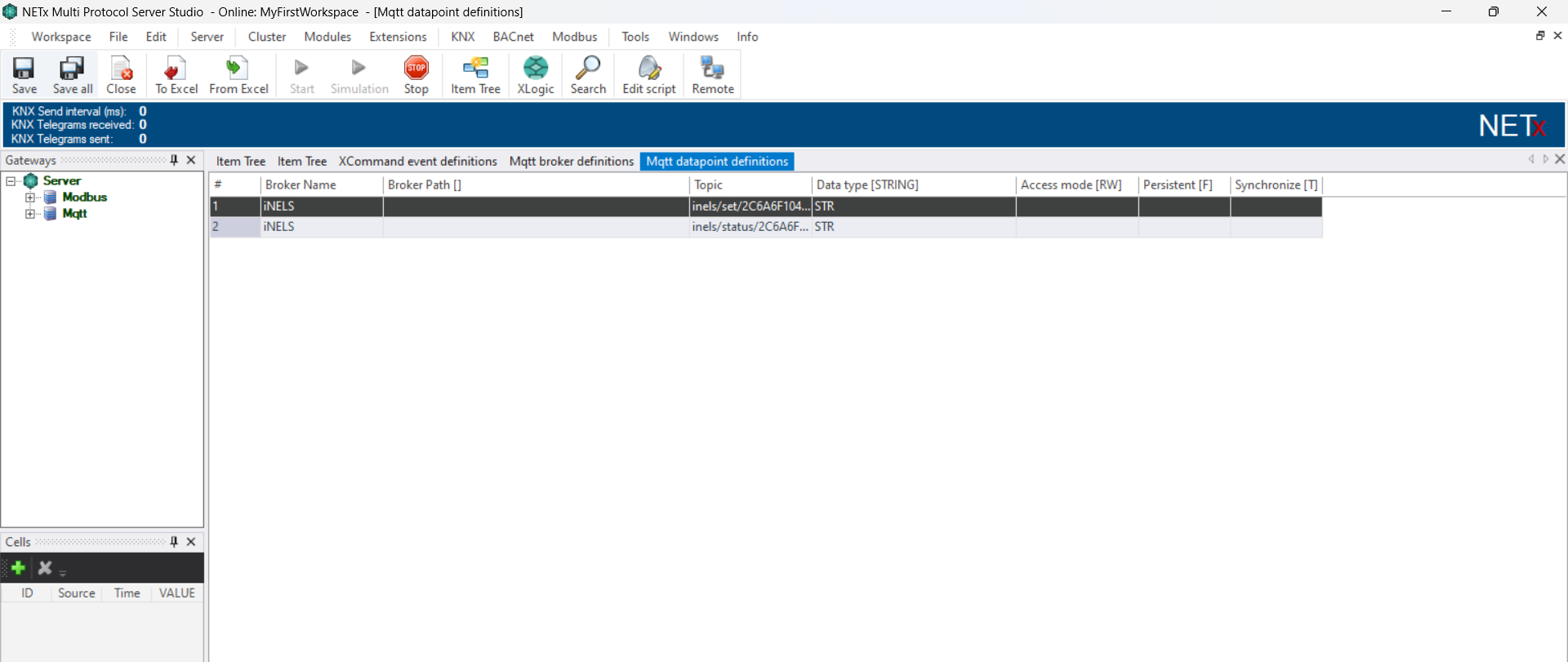Collapse the Server tree node
Image resolution: width=1568 pixels, height=662 pixels.
click(x=11, y=181)
